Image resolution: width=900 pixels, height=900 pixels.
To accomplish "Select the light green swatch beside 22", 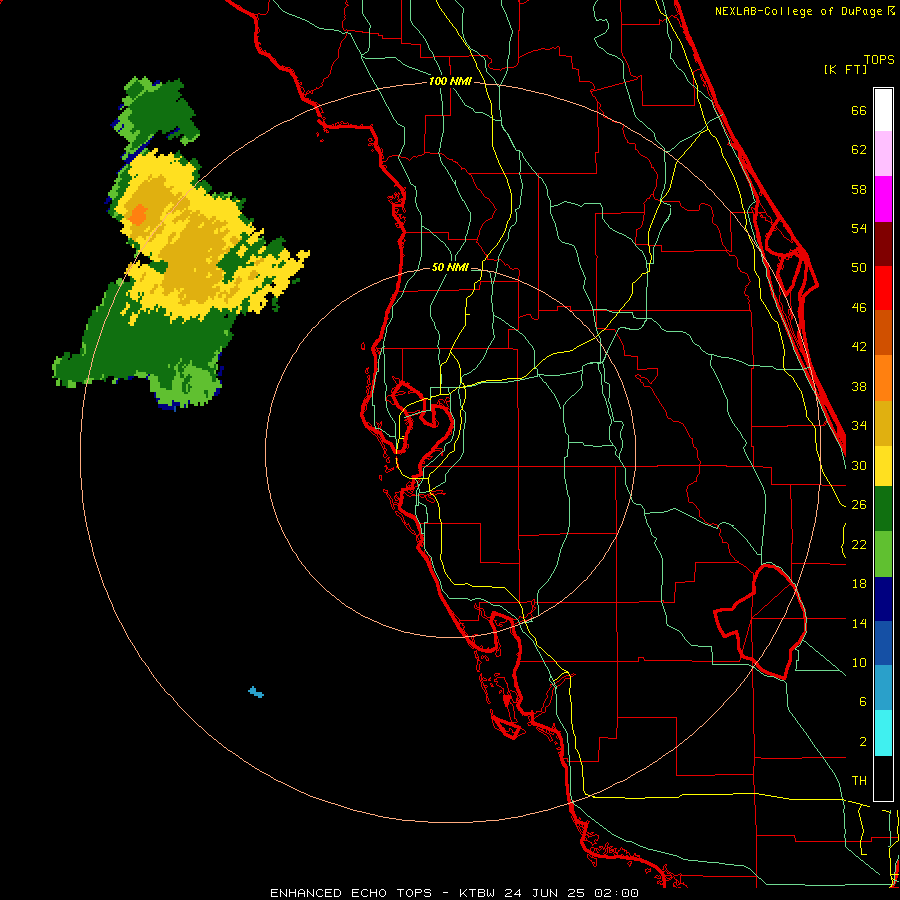I will coord(883,554).
